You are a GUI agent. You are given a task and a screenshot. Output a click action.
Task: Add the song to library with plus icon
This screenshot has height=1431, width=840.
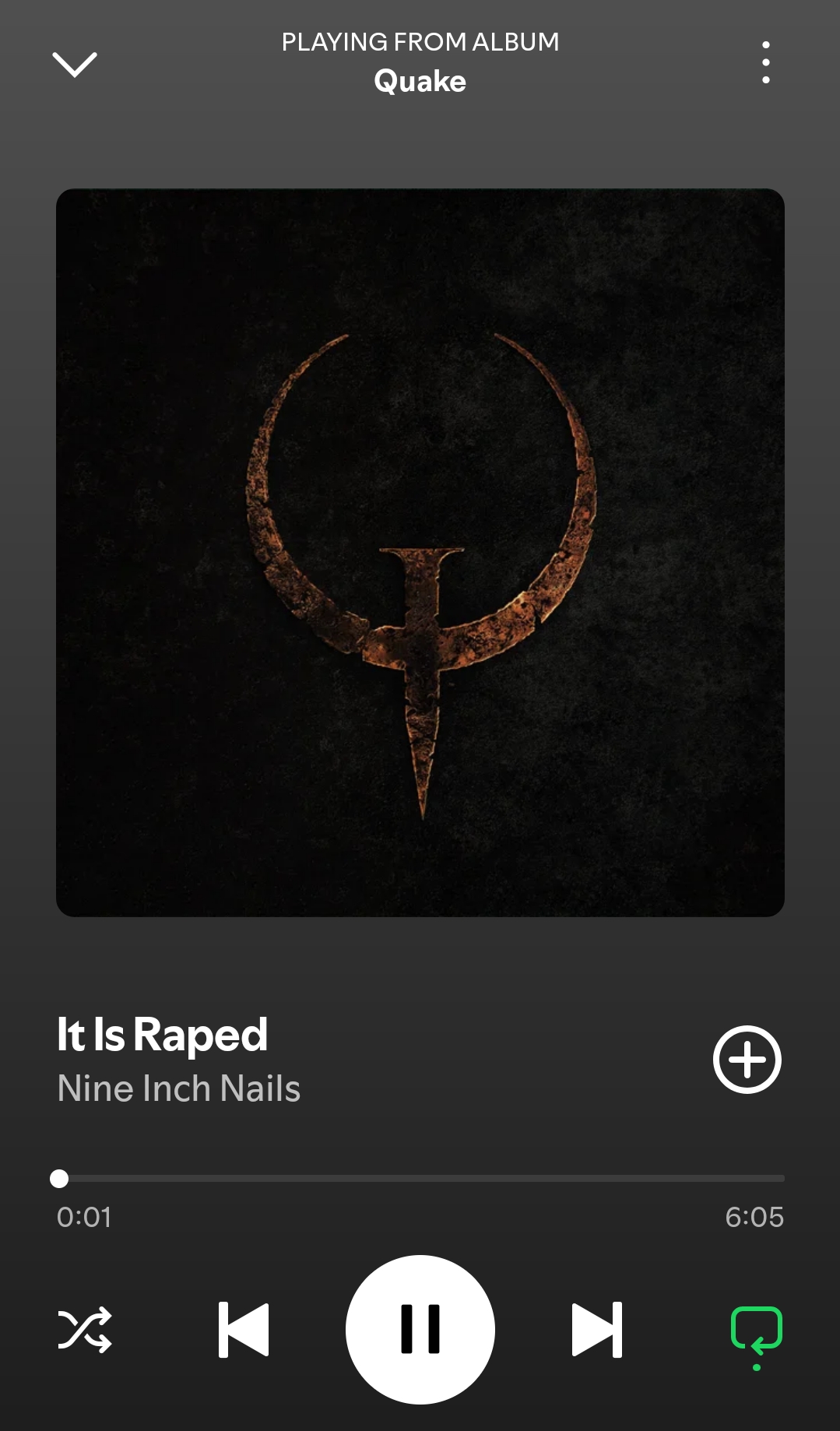[747, 1060]
